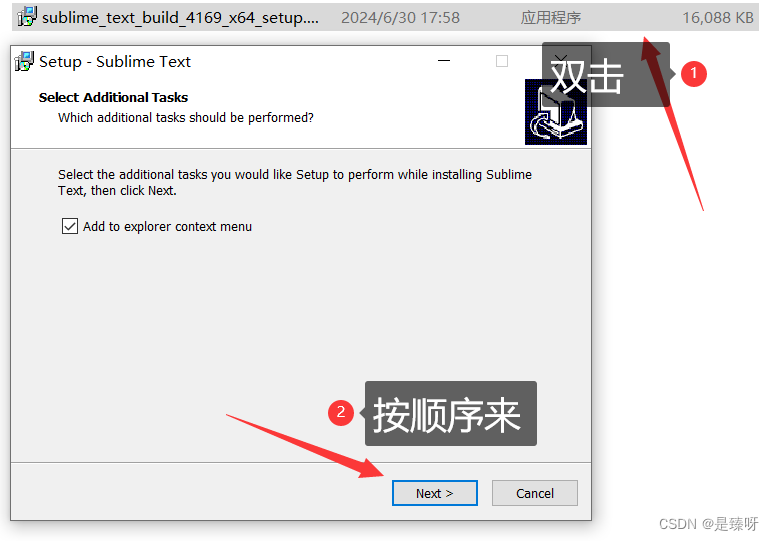
Task: Select the sublime_text_build_4169_x64_setup file name
Action: pyautogui.click(x=180, y=18)
